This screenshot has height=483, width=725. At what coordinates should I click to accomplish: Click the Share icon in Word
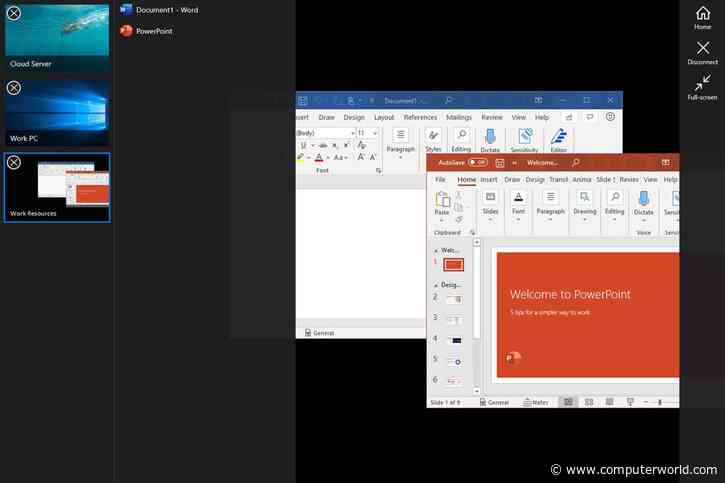coord(569,117)
